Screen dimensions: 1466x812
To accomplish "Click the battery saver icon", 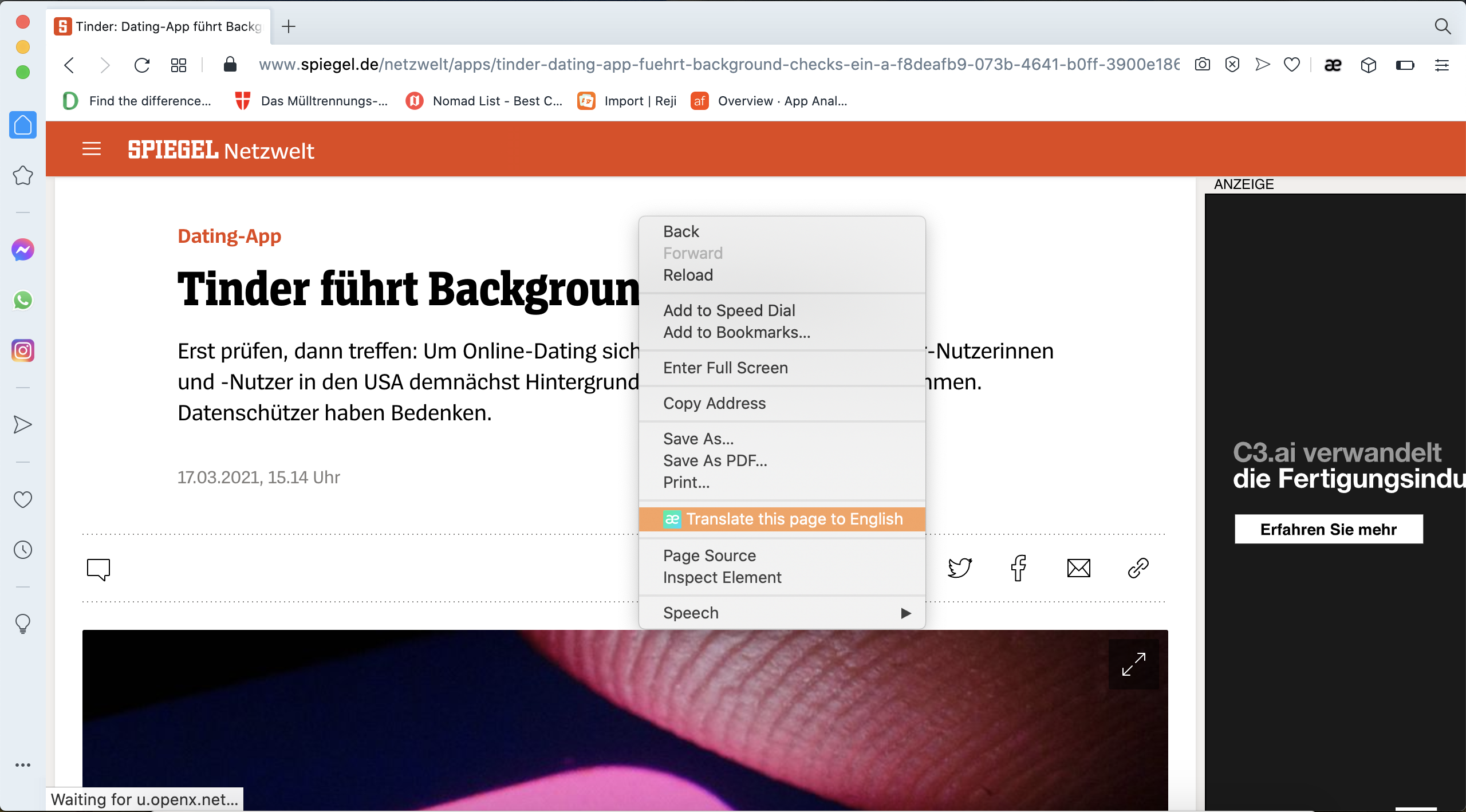I will click(1405, 65).
